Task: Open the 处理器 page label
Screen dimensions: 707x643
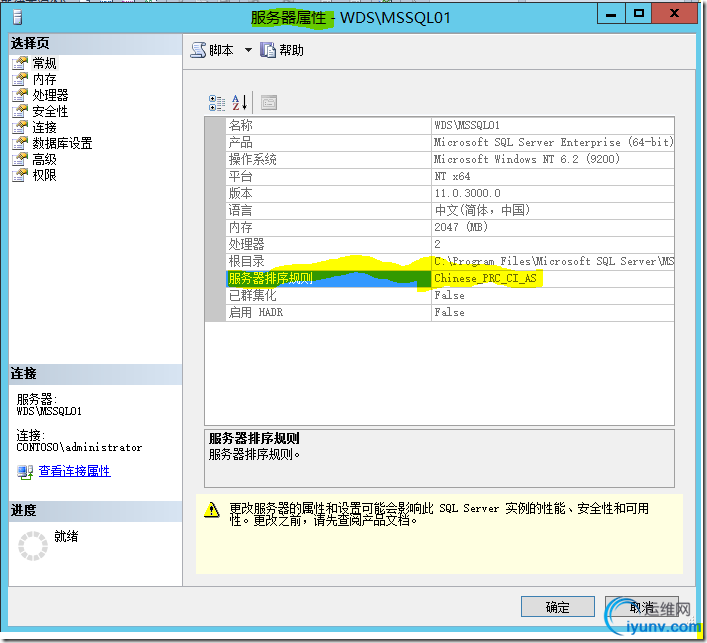Action: (50, 95)
